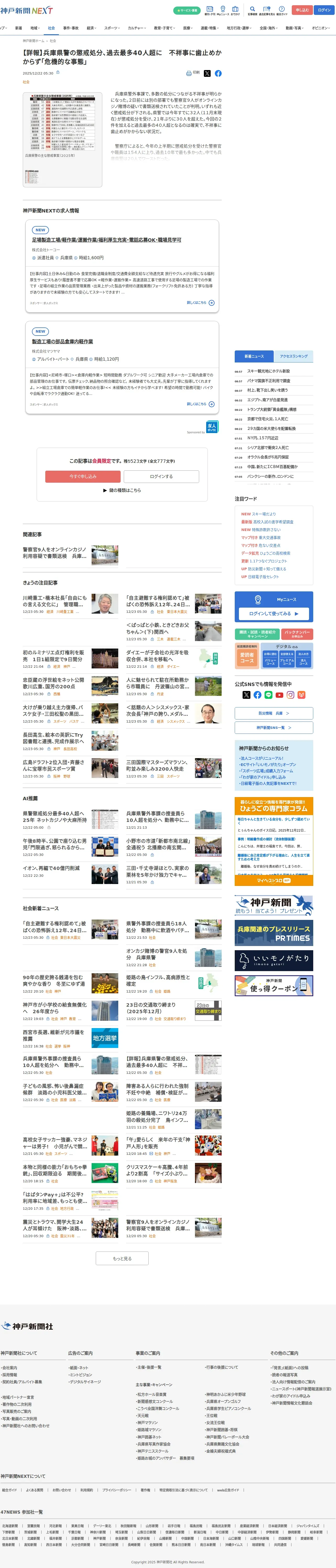Image resolution: width=336 pixels, height=1568 pixels.
Task: Open the いいモノがたり banner
Action: point(274,960)
